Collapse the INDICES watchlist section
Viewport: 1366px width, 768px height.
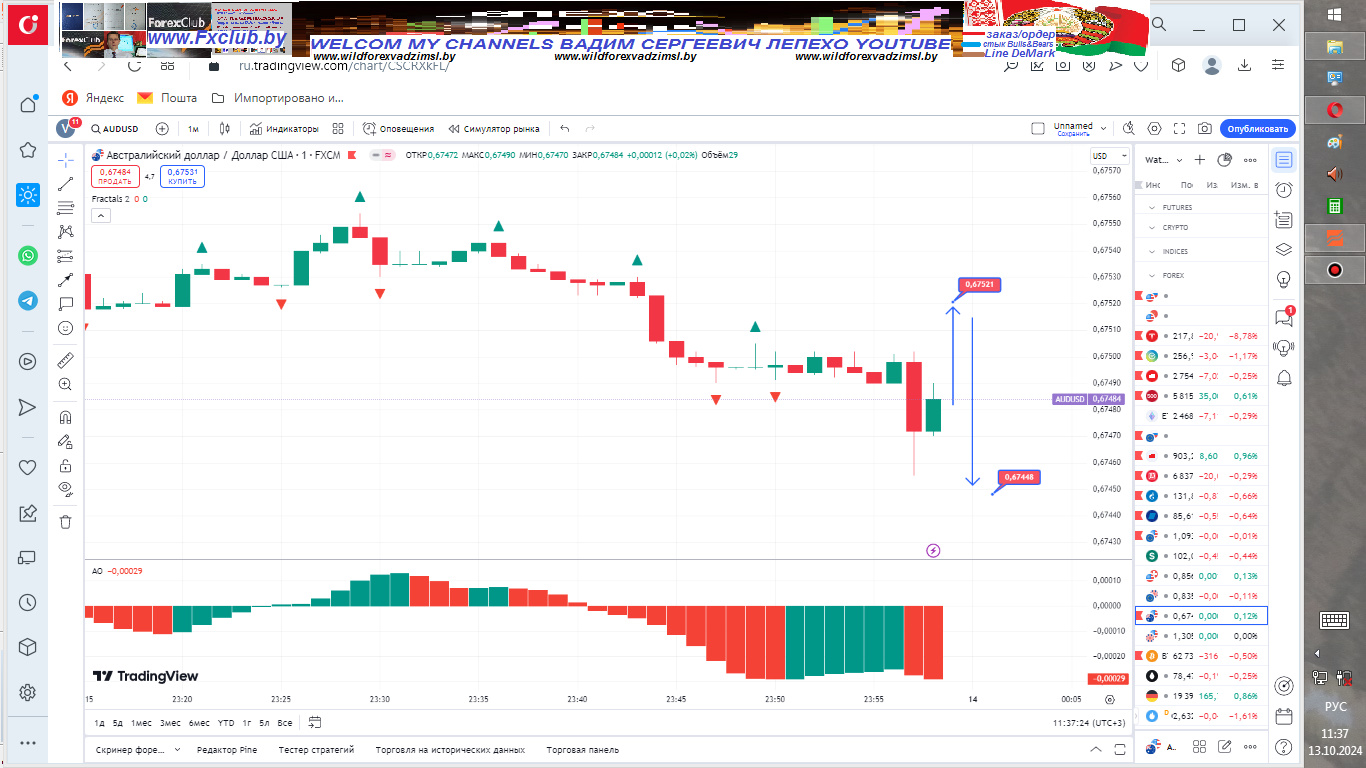point(1150,252)
